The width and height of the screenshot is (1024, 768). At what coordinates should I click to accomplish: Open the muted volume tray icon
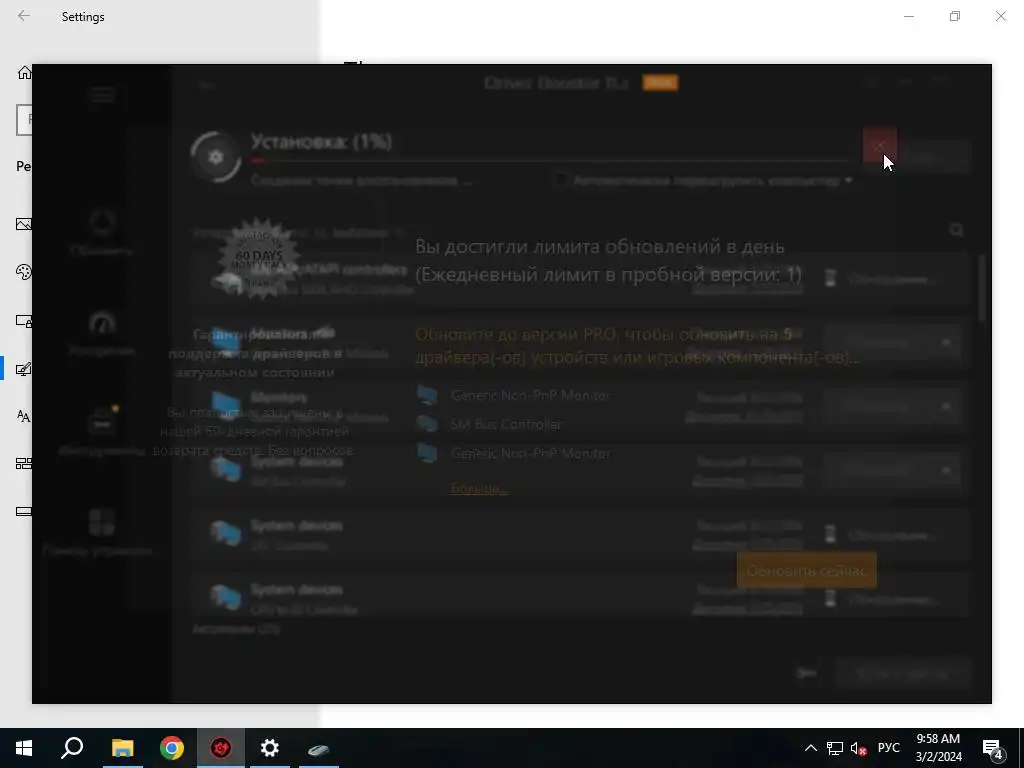click(859, 748)
